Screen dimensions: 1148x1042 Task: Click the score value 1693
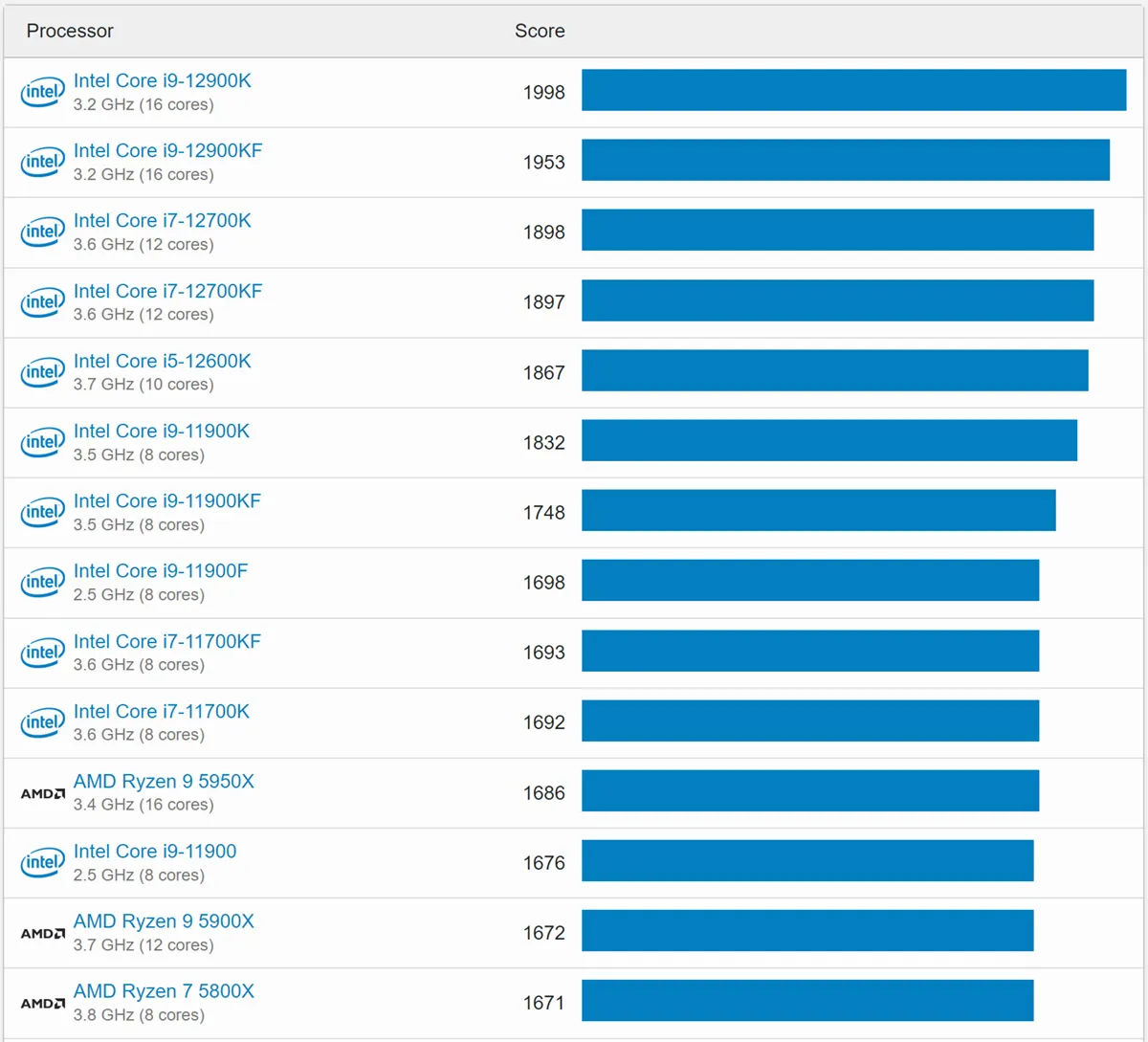coord(544,653)
